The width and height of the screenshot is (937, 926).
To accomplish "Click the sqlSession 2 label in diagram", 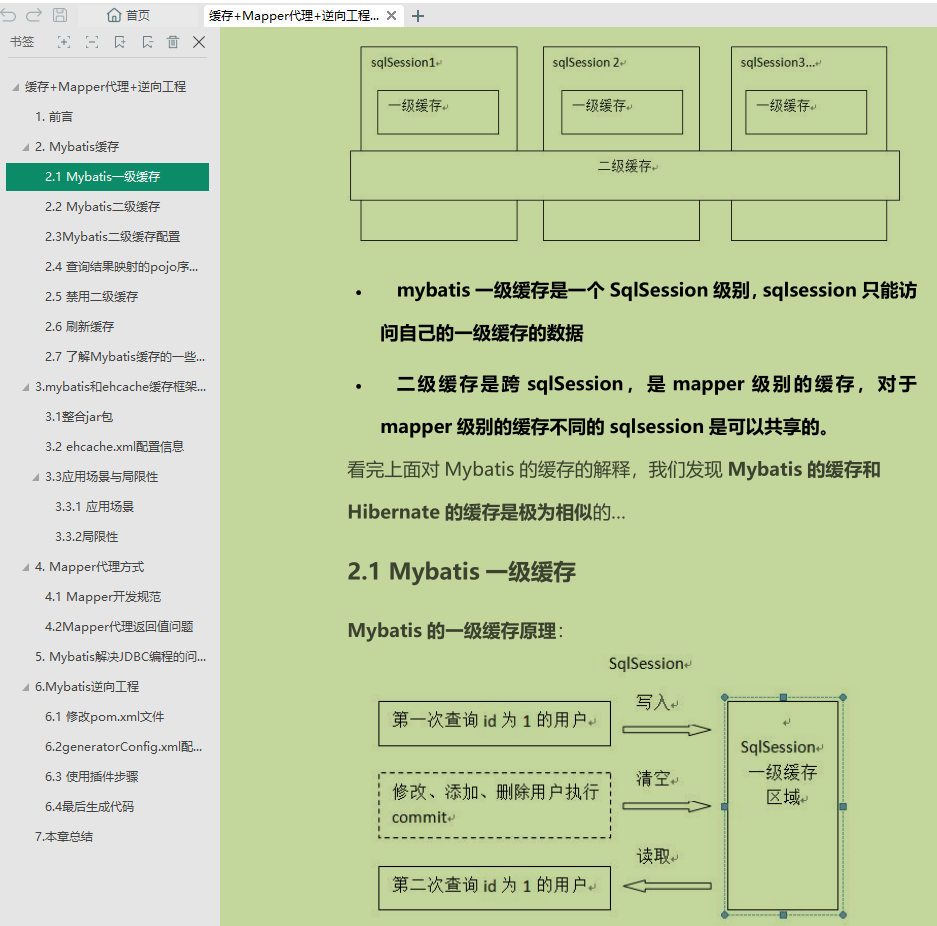I will [x=586, y=62].
